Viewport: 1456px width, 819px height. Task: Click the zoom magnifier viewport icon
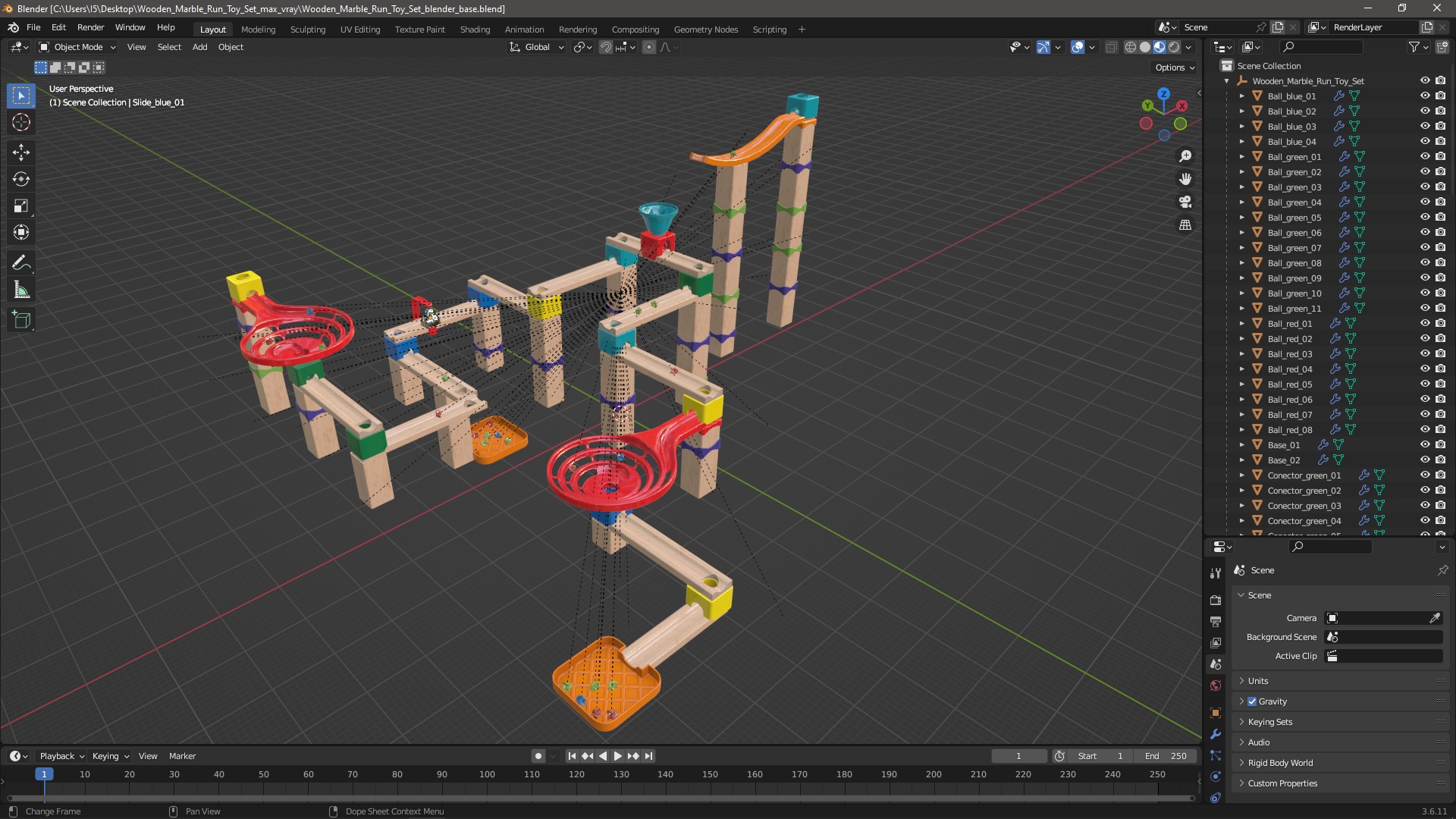tap(1185, 156)
